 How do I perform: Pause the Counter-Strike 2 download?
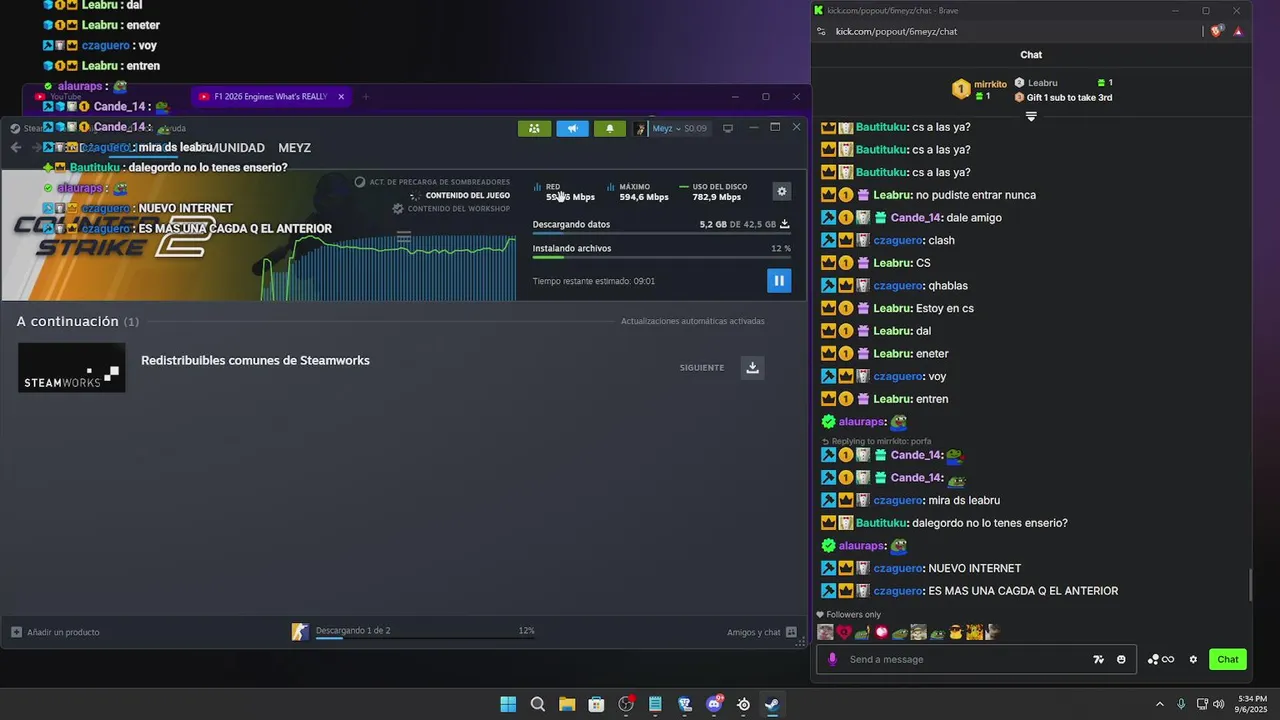point(779,281)
